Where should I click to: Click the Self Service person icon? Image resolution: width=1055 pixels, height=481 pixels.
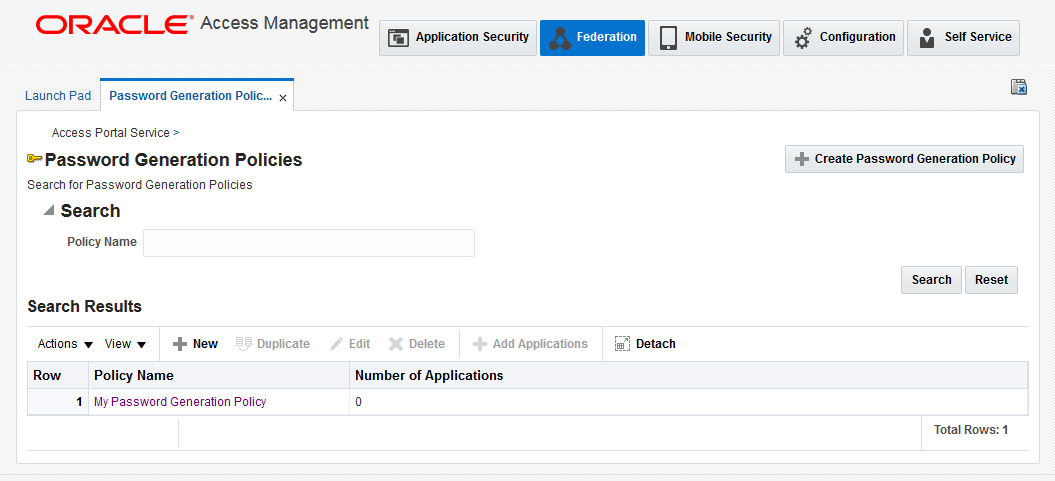927,38
